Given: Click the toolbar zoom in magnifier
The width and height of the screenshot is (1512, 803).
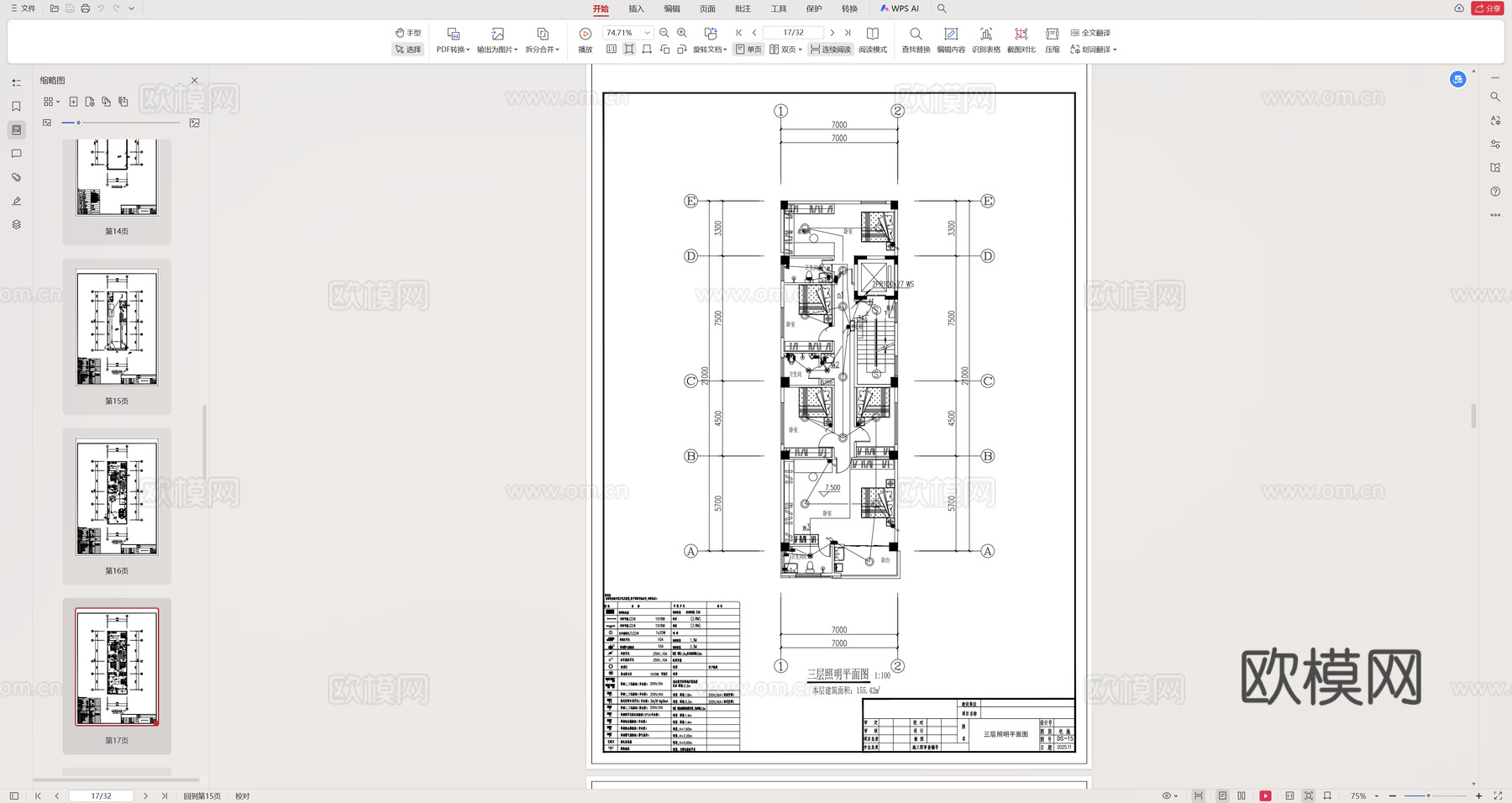Looking at the screenshot, I should 682,33.
